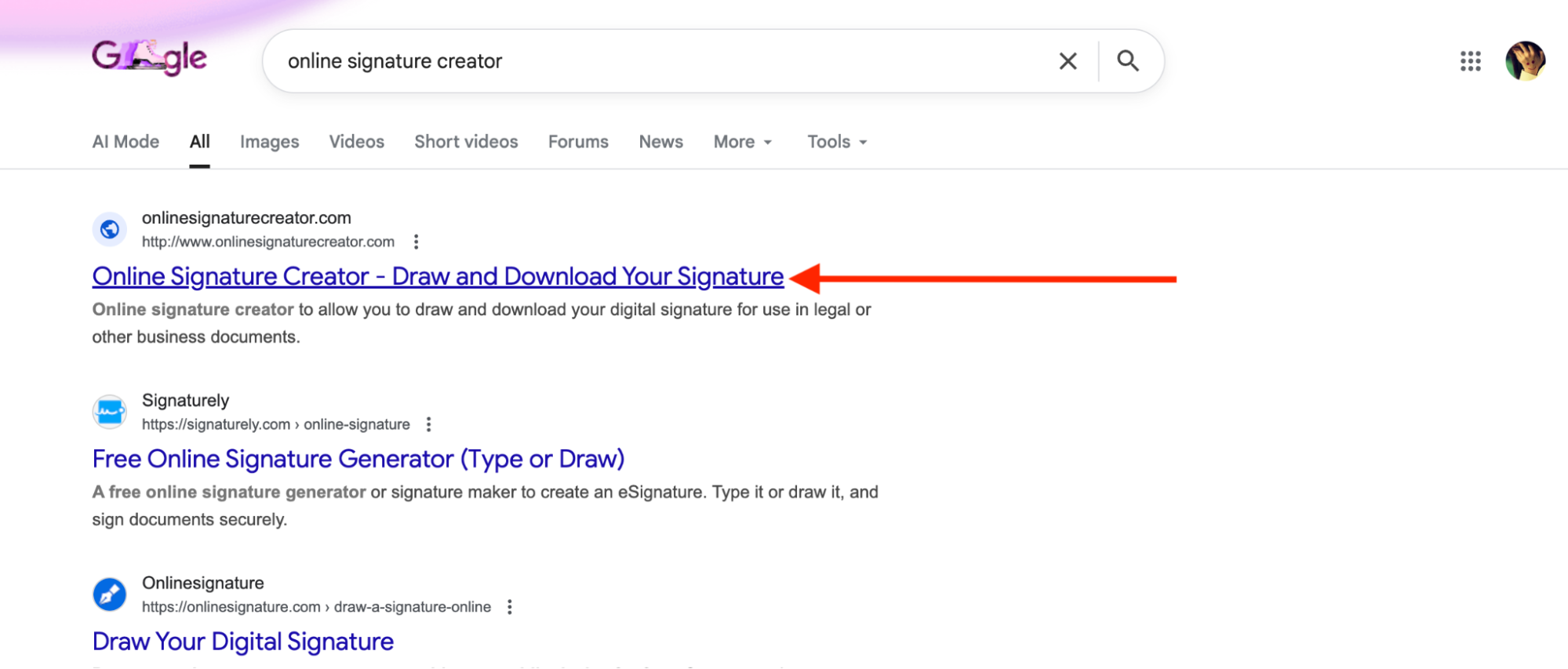Viewport: 1568px width, 669px height.
Task: Click signaturely.com › online-signature URL text
Action: [275, 424]
